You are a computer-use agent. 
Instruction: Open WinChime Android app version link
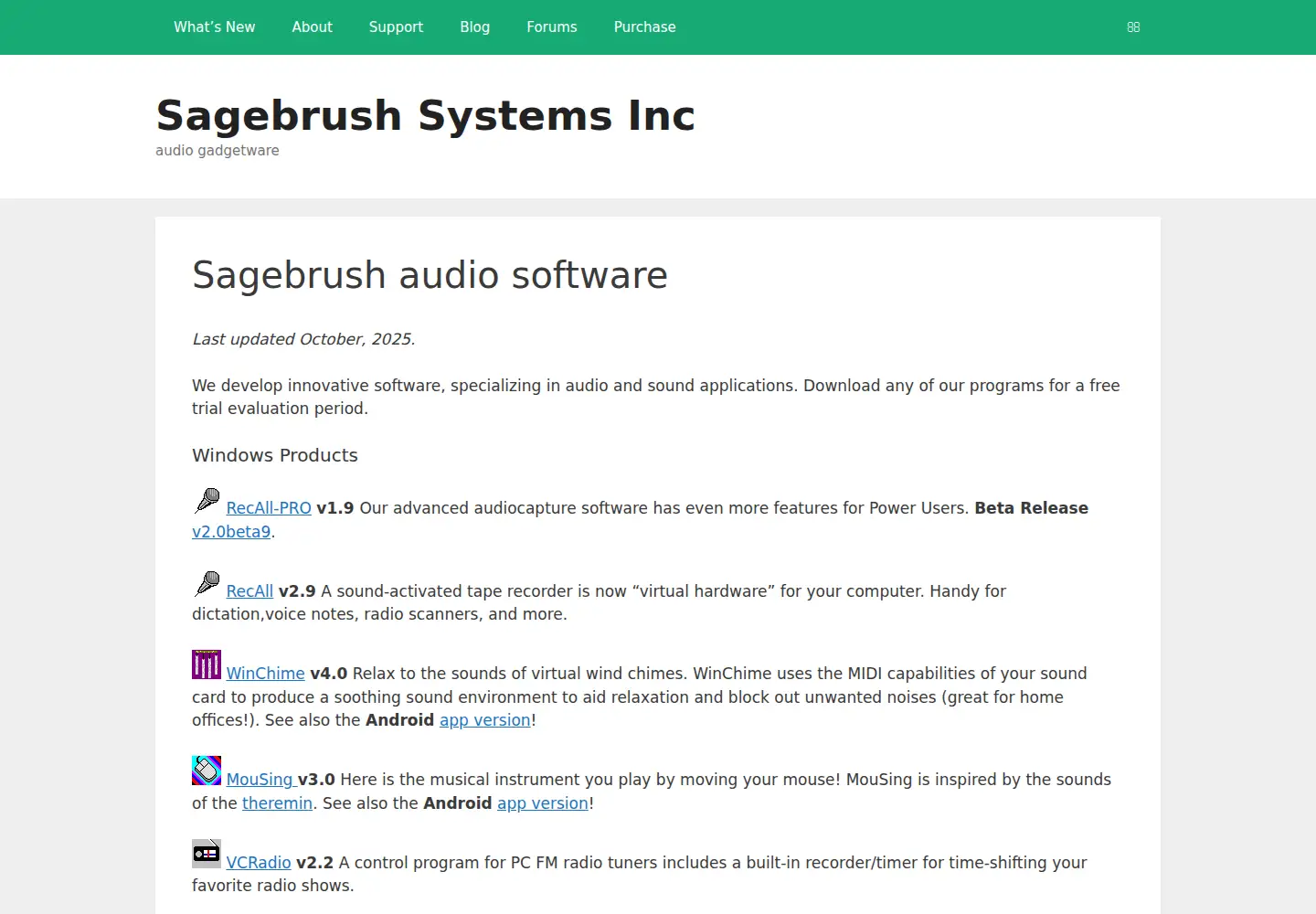click(x=485, y=720)
